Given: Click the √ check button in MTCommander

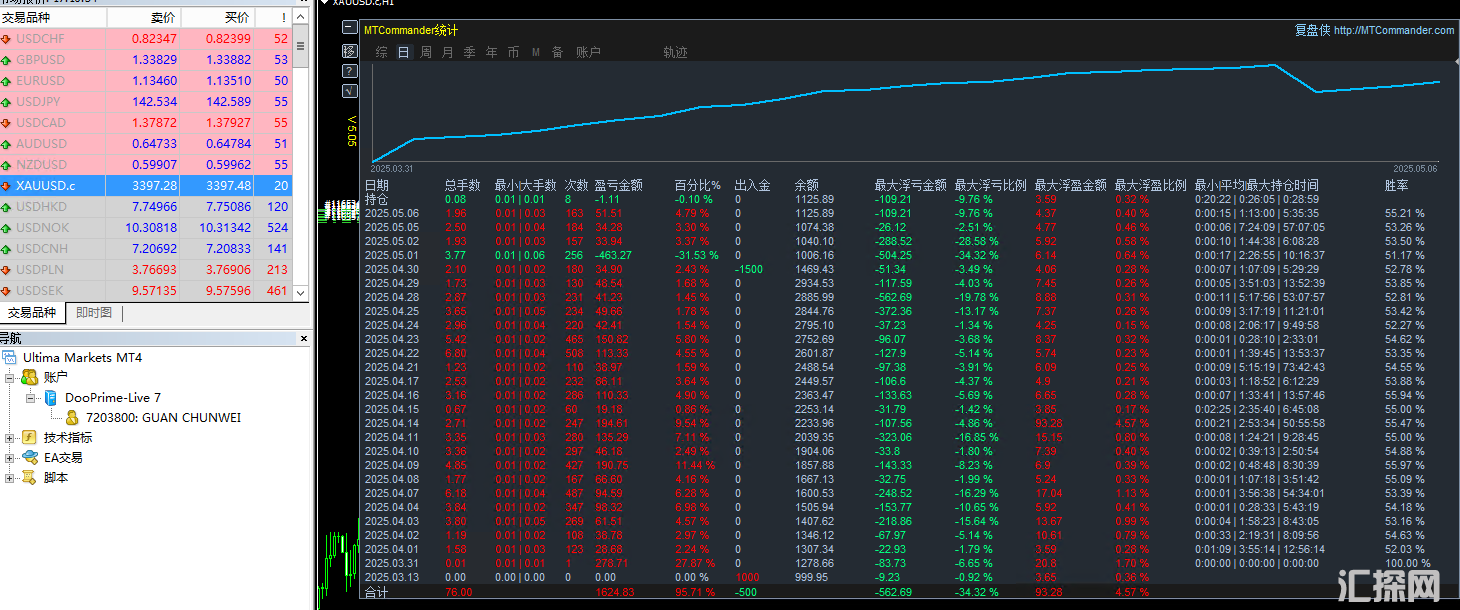Looking at the screenshot, I should (349, 91).
